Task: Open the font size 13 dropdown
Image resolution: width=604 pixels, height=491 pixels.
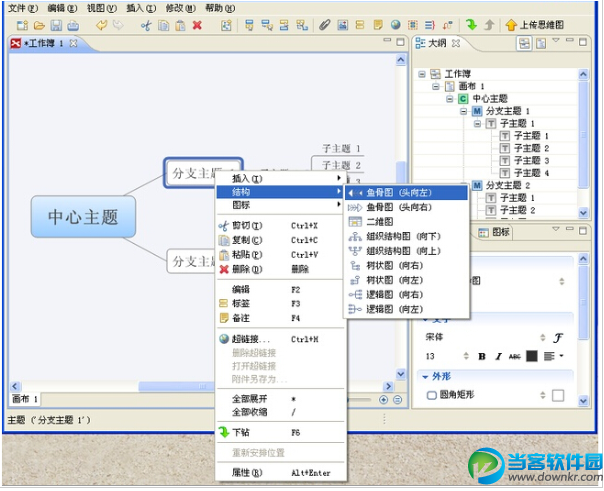Action: coord(466,356)
